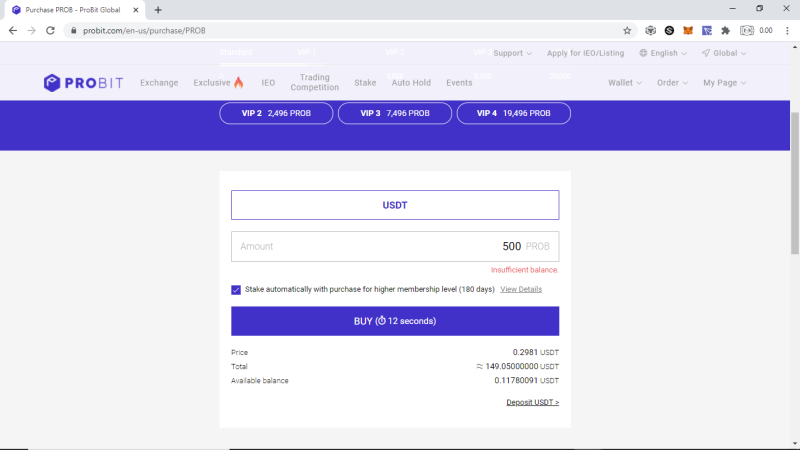800x450 pixels.
Task: Click the 0.00 extension icon
Action: (x=756, y=31)
